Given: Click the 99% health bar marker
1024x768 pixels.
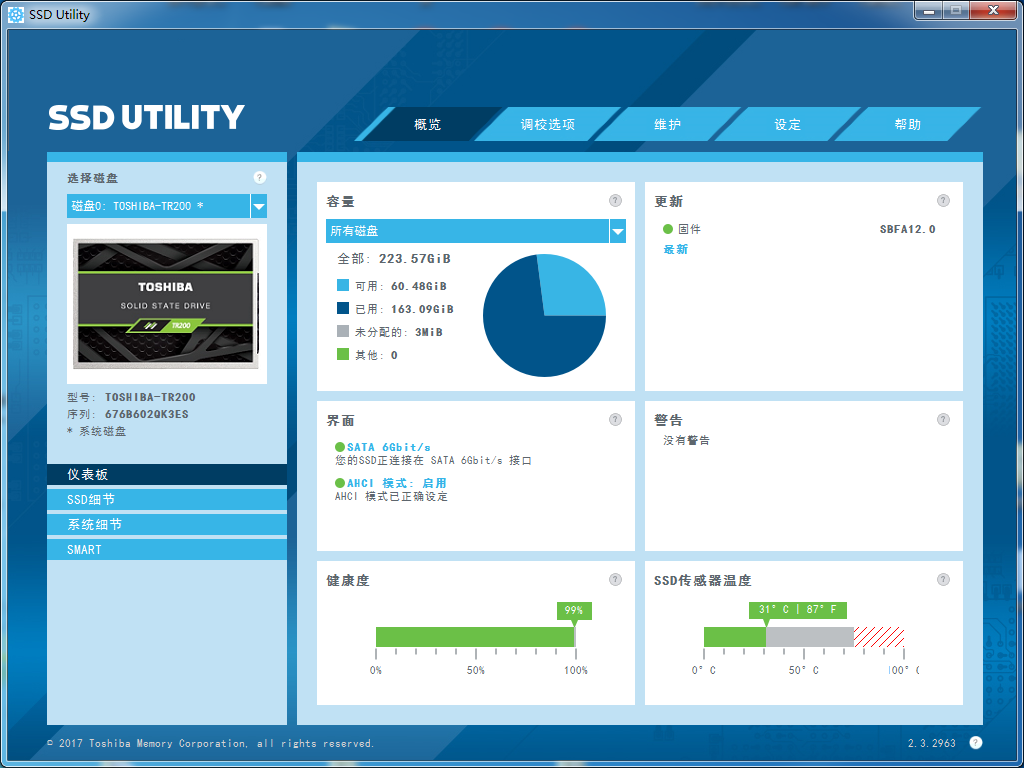Looking at the screenshot, I should coord(574,610).
